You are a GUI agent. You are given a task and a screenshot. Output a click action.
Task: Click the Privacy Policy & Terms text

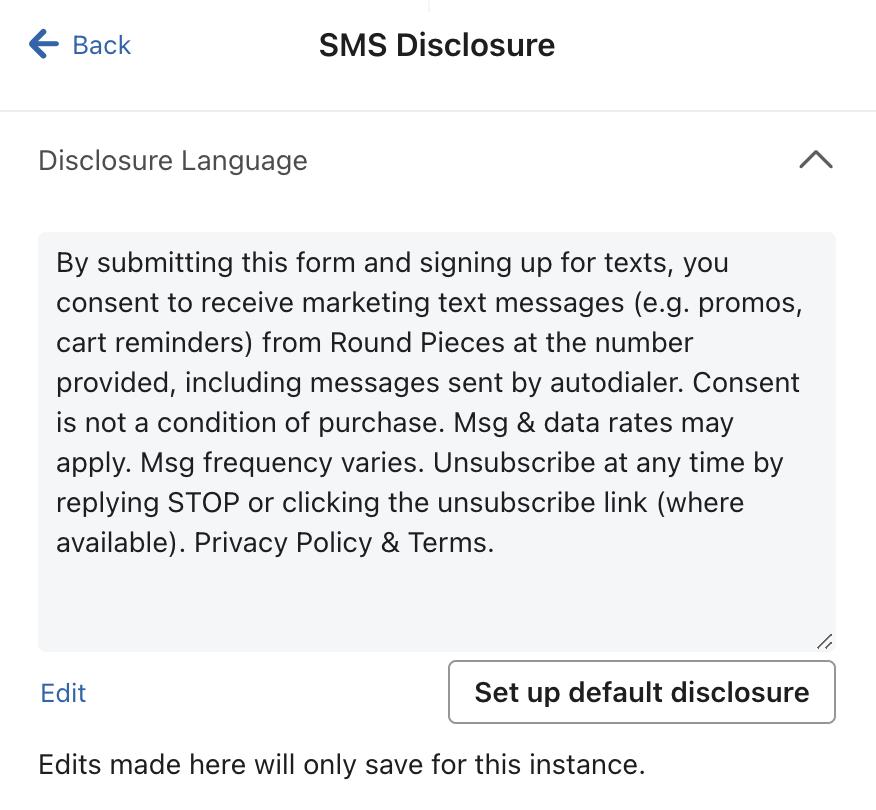(x=343, y=543)
